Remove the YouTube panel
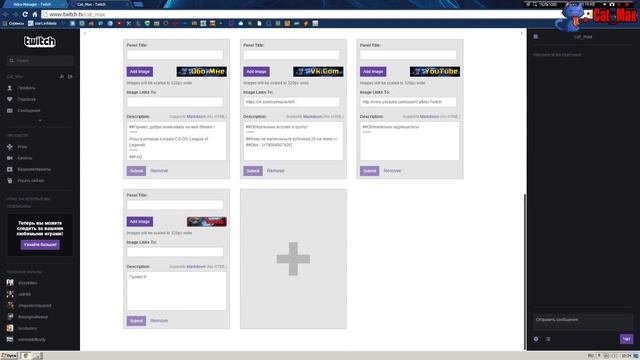640x360 pixels. click(x=392, y=171)
